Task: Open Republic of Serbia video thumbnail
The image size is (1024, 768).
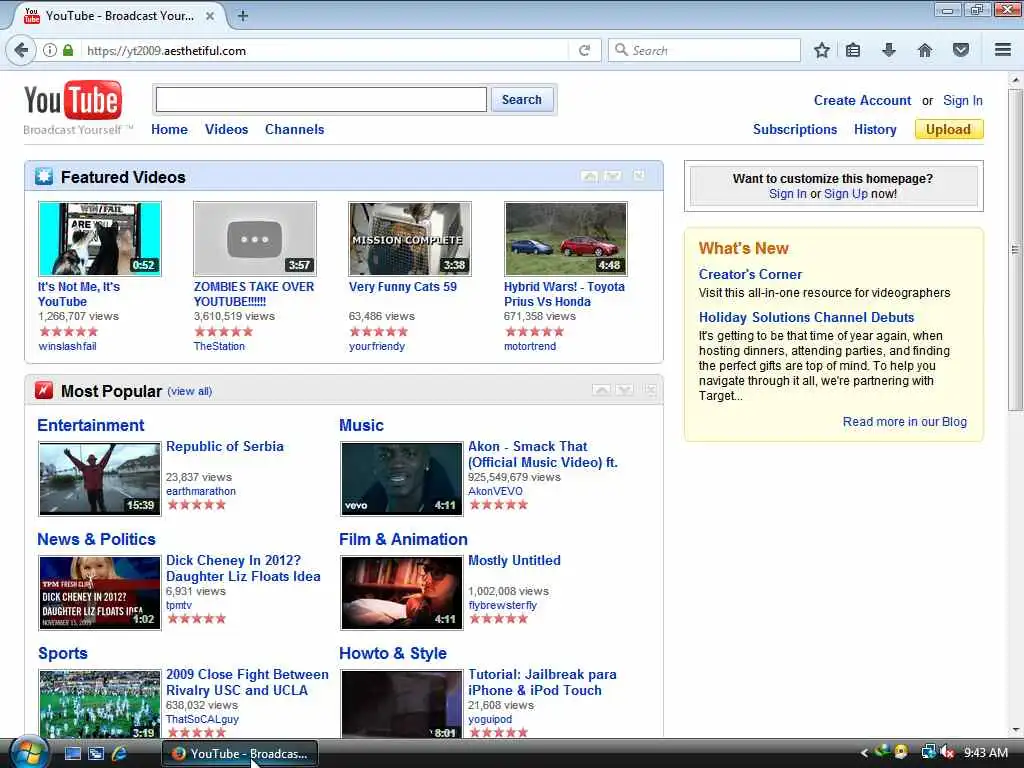Action: [99, 479]
